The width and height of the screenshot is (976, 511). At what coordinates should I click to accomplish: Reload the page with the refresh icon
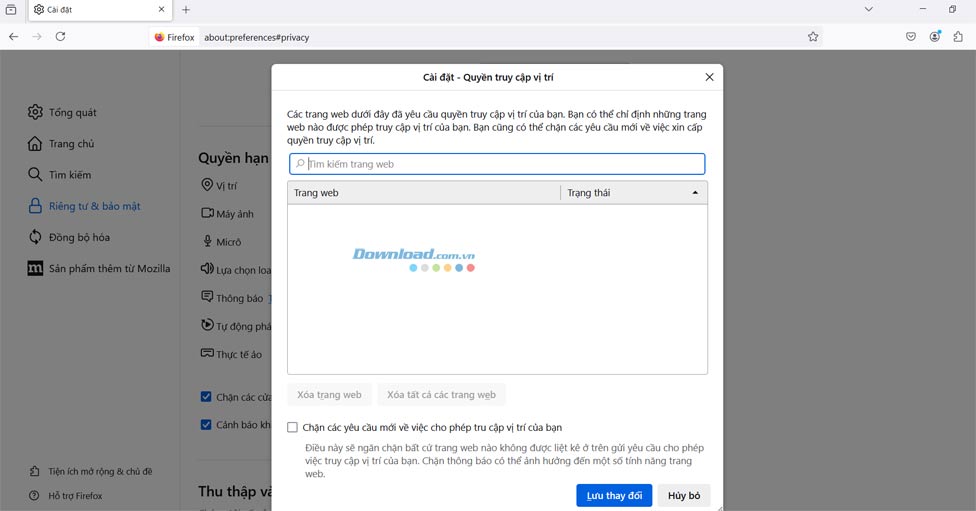(60, 37)
